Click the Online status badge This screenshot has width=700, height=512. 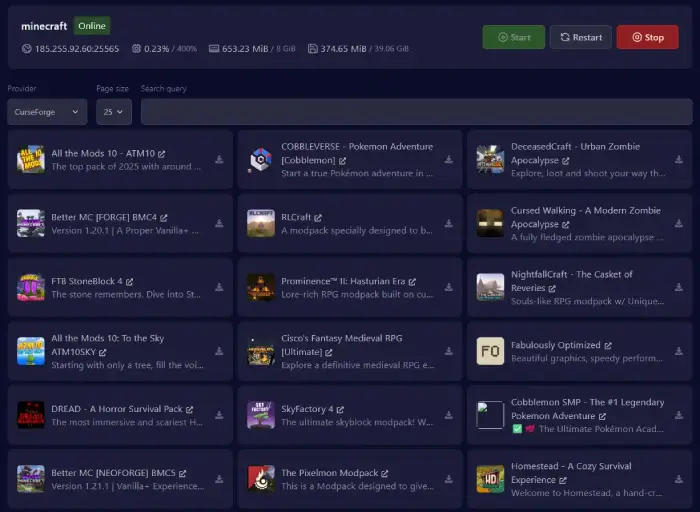pyautogui.click(x=92, y=26)
